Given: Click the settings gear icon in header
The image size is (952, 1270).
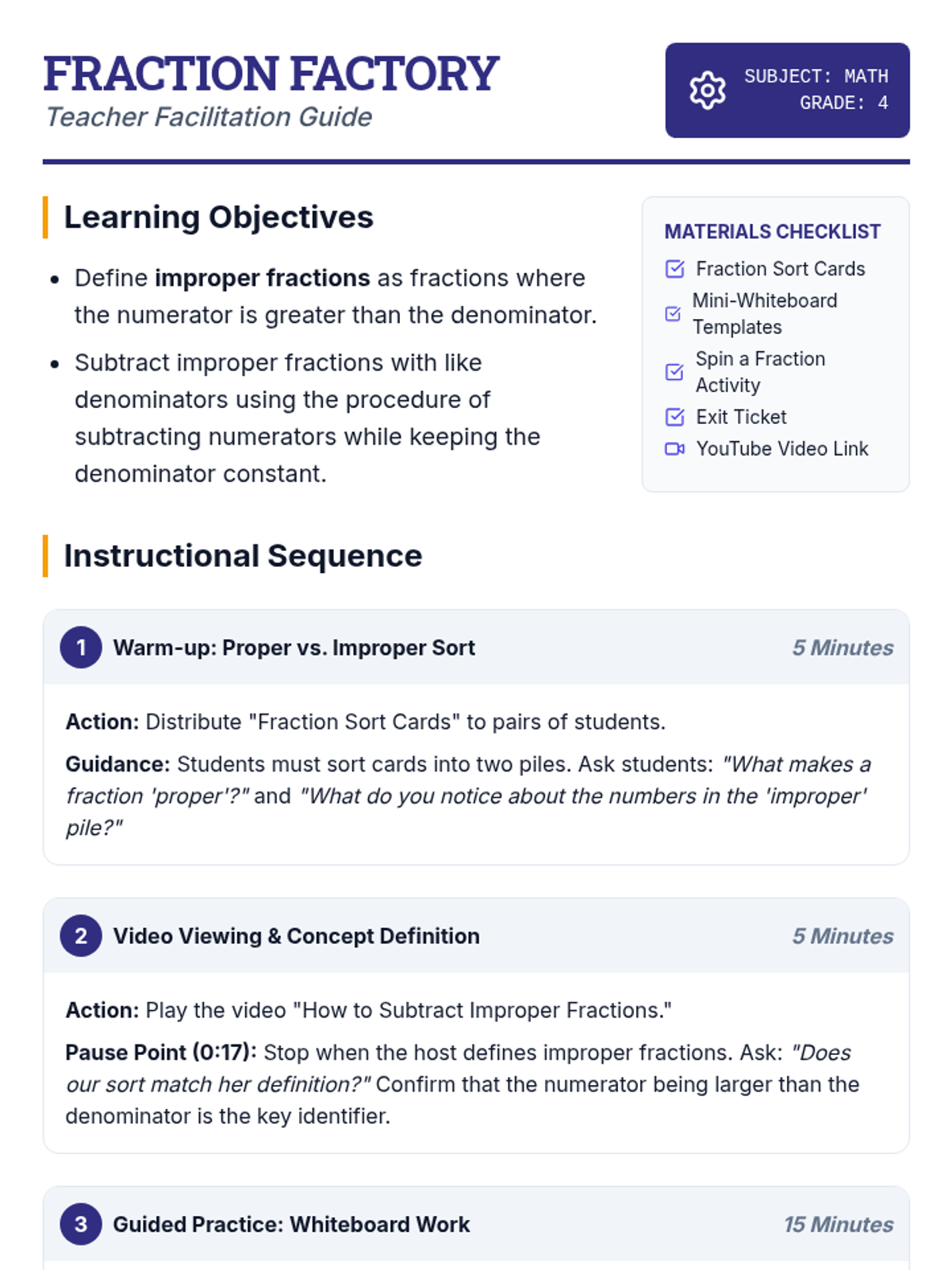Looking at the screenshot, I should point(707,90).
